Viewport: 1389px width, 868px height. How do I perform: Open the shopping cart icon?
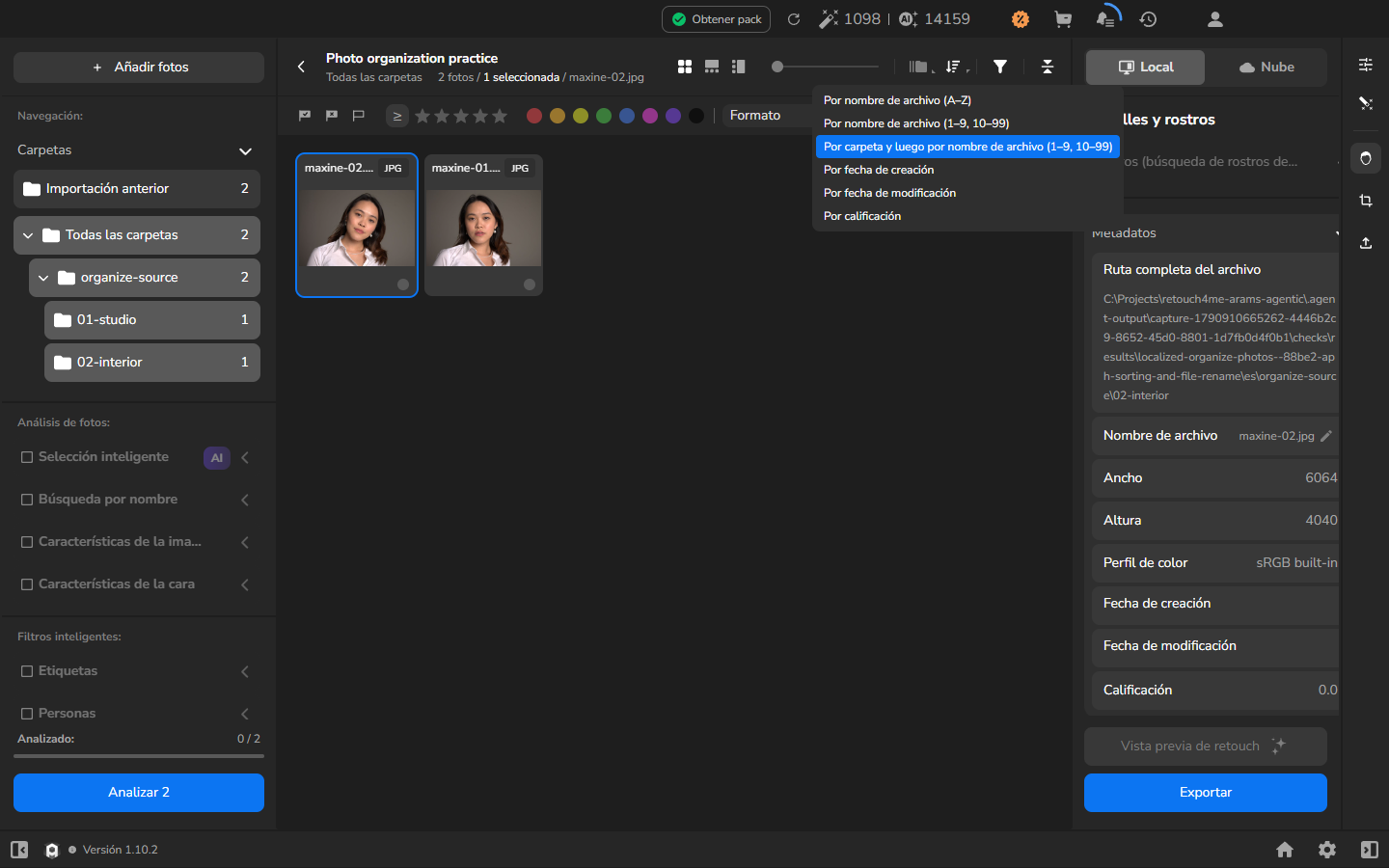pyautogui.click(x=1063, y=19)
